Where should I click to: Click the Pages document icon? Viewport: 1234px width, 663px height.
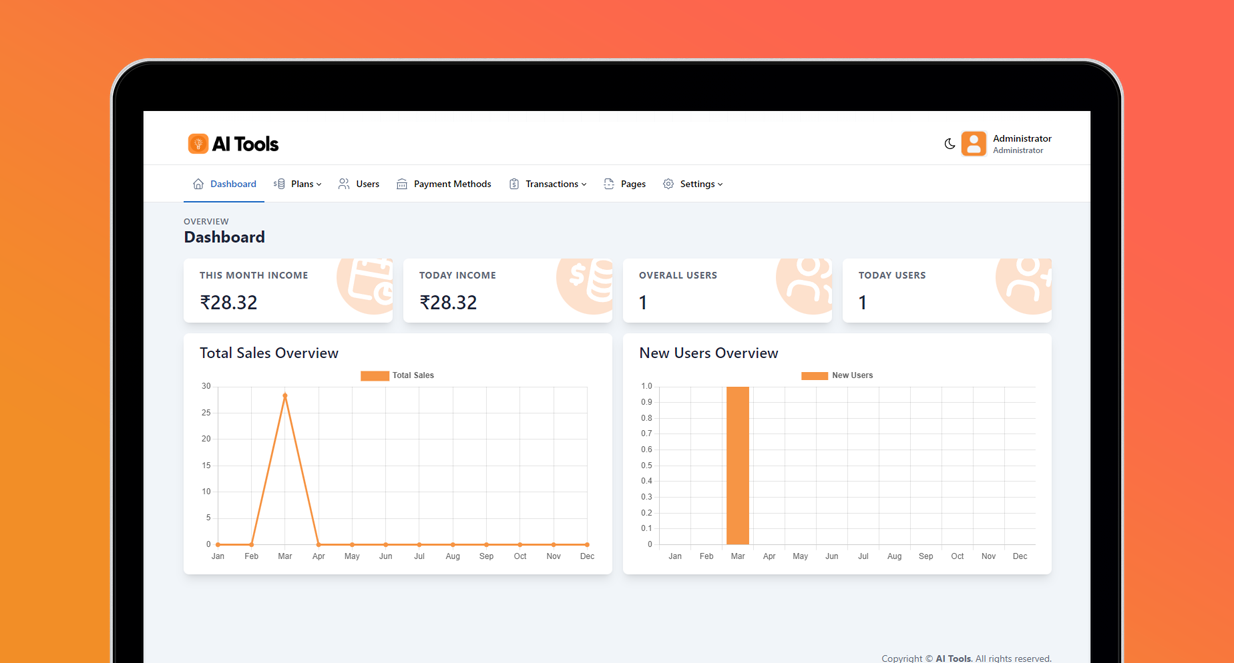click(x=609, y=184)
